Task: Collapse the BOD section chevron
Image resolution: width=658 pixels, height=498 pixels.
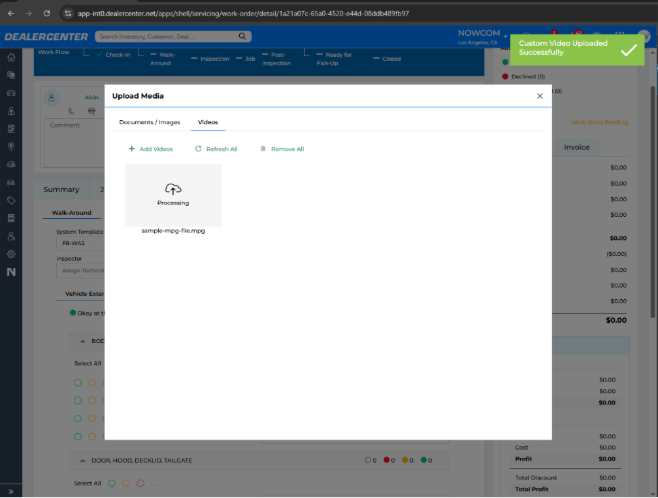Action: click(83, 341)
